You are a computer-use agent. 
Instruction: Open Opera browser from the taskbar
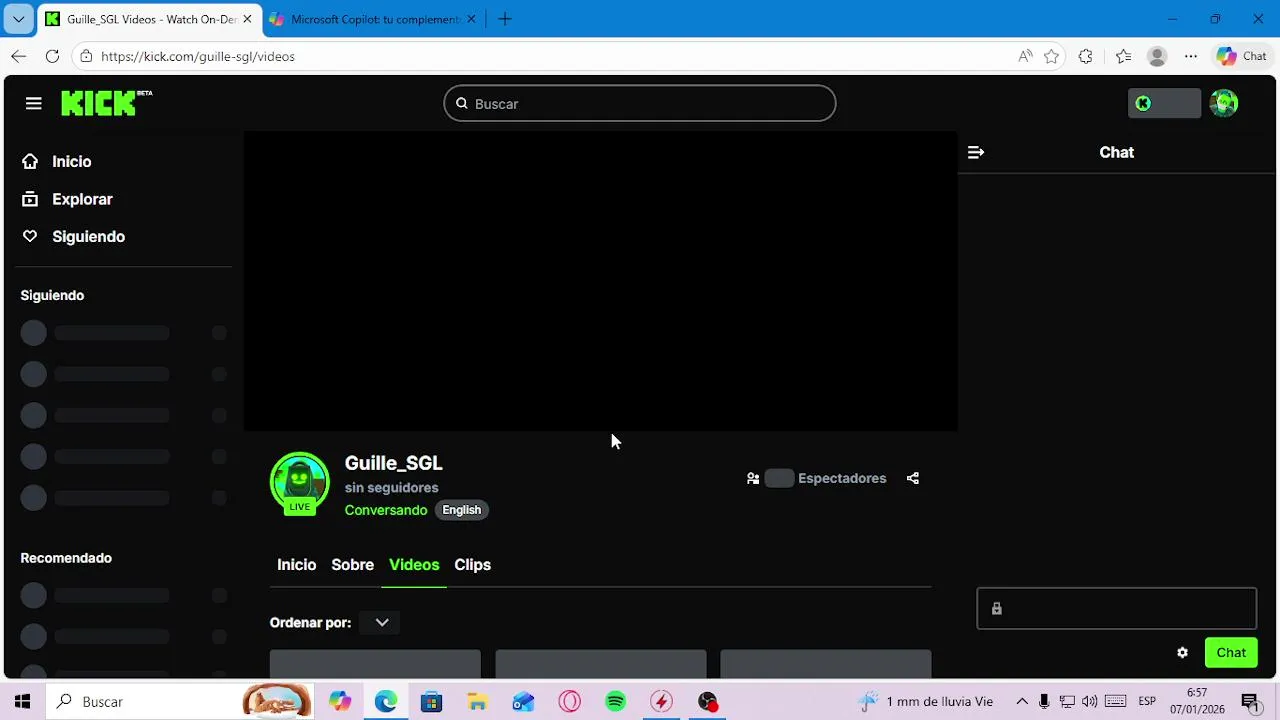(x=569, y=702)
